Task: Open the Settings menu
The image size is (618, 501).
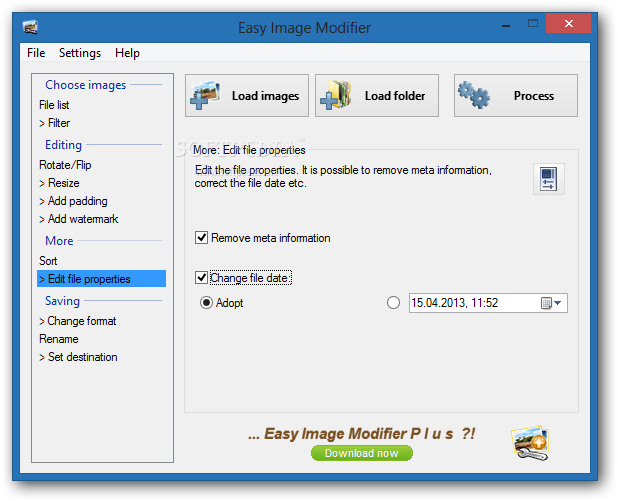Action: pyautogui.click(x=80, y=53)
